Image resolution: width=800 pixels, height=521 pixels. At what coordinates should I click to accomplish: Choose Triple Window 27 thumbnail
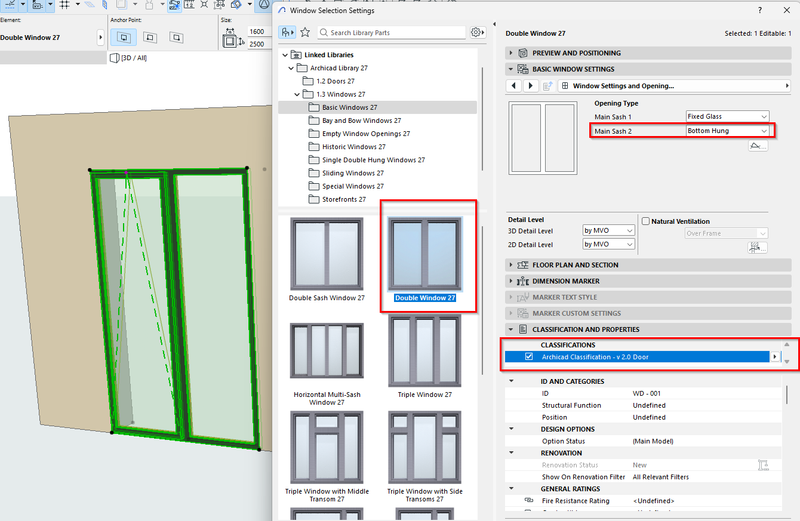pos(424,351)
